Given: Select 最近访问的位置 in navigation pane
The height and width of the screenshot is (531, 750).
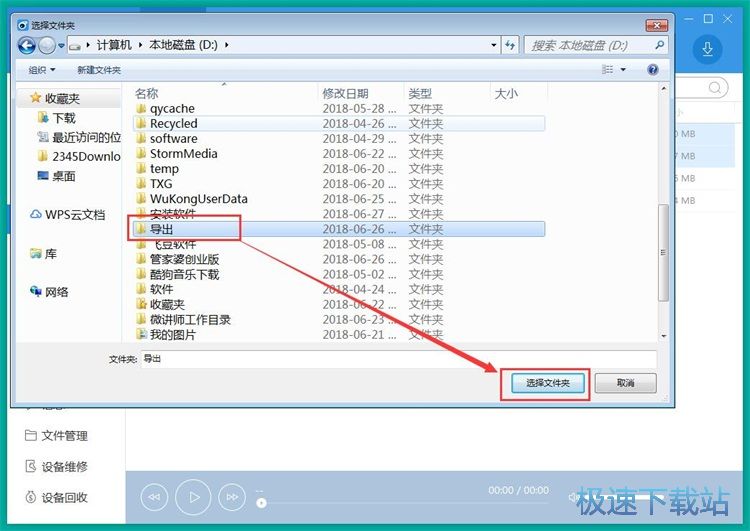Looking at the screenshot, I should pyautogui.click(x=79, y=137).
